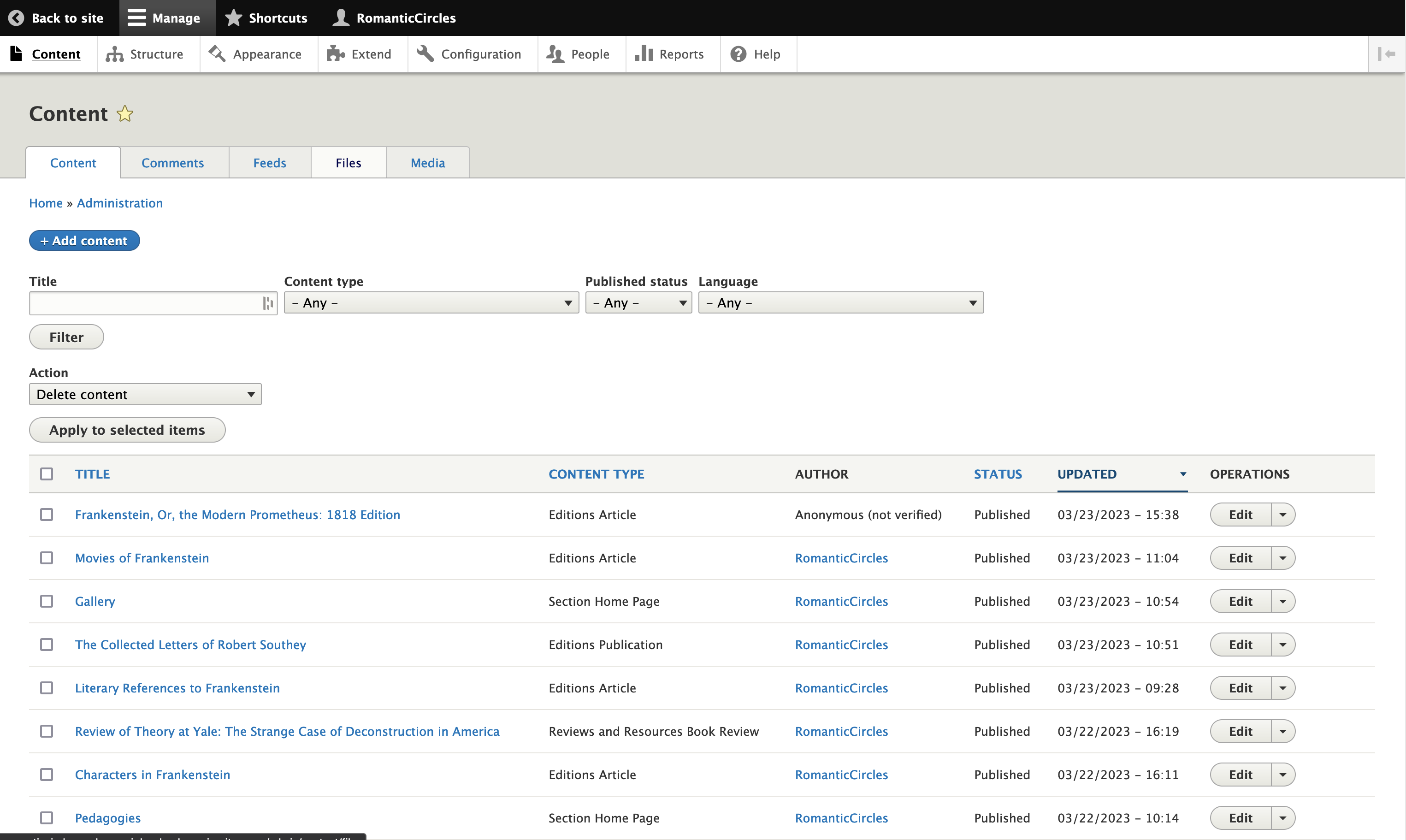Open Help via its question-mark icon
Screen dimensions: 1406x840
738,54
